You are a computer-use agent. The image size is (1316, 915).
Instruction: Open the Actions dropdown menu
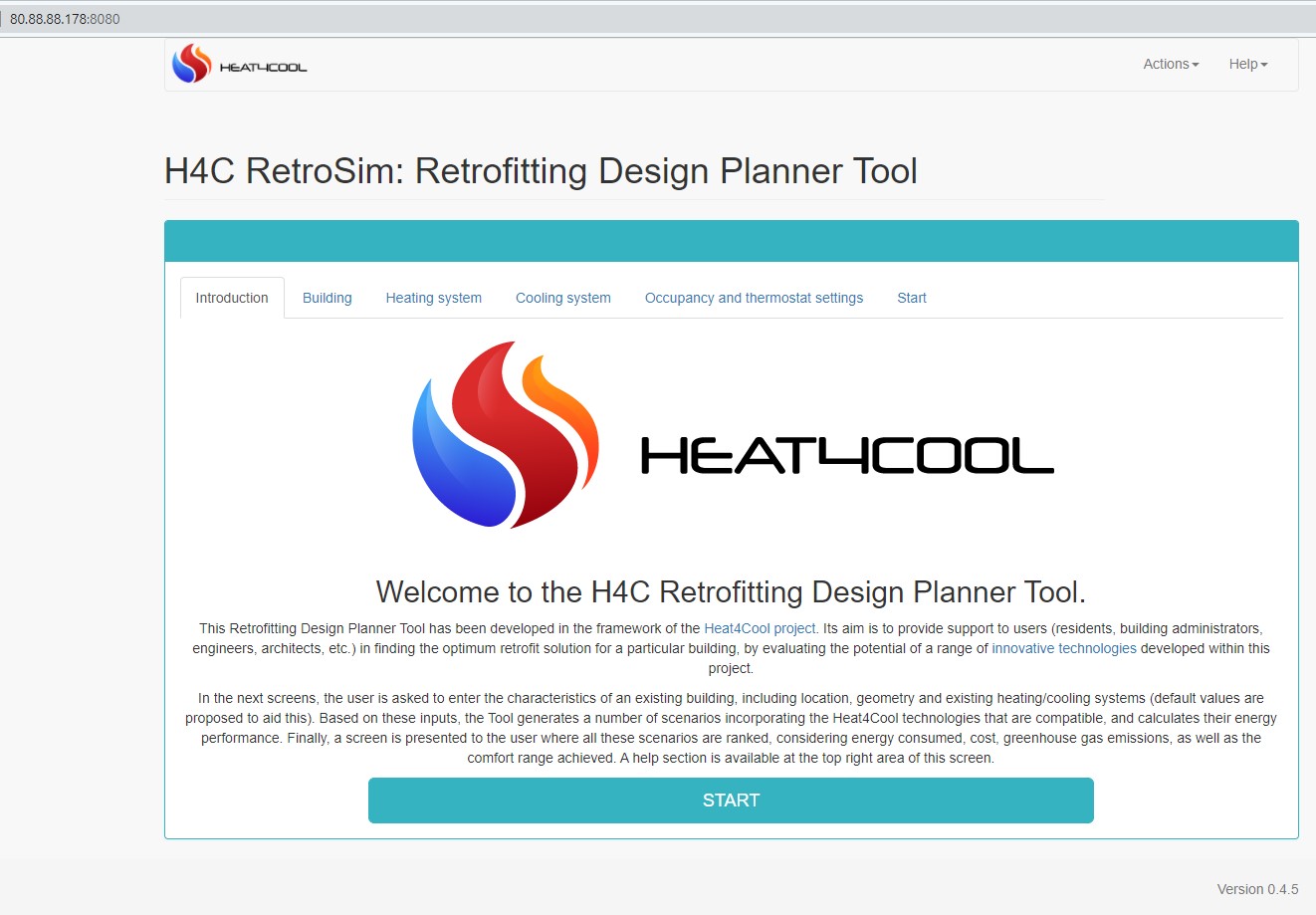[x=1171, y=64]
